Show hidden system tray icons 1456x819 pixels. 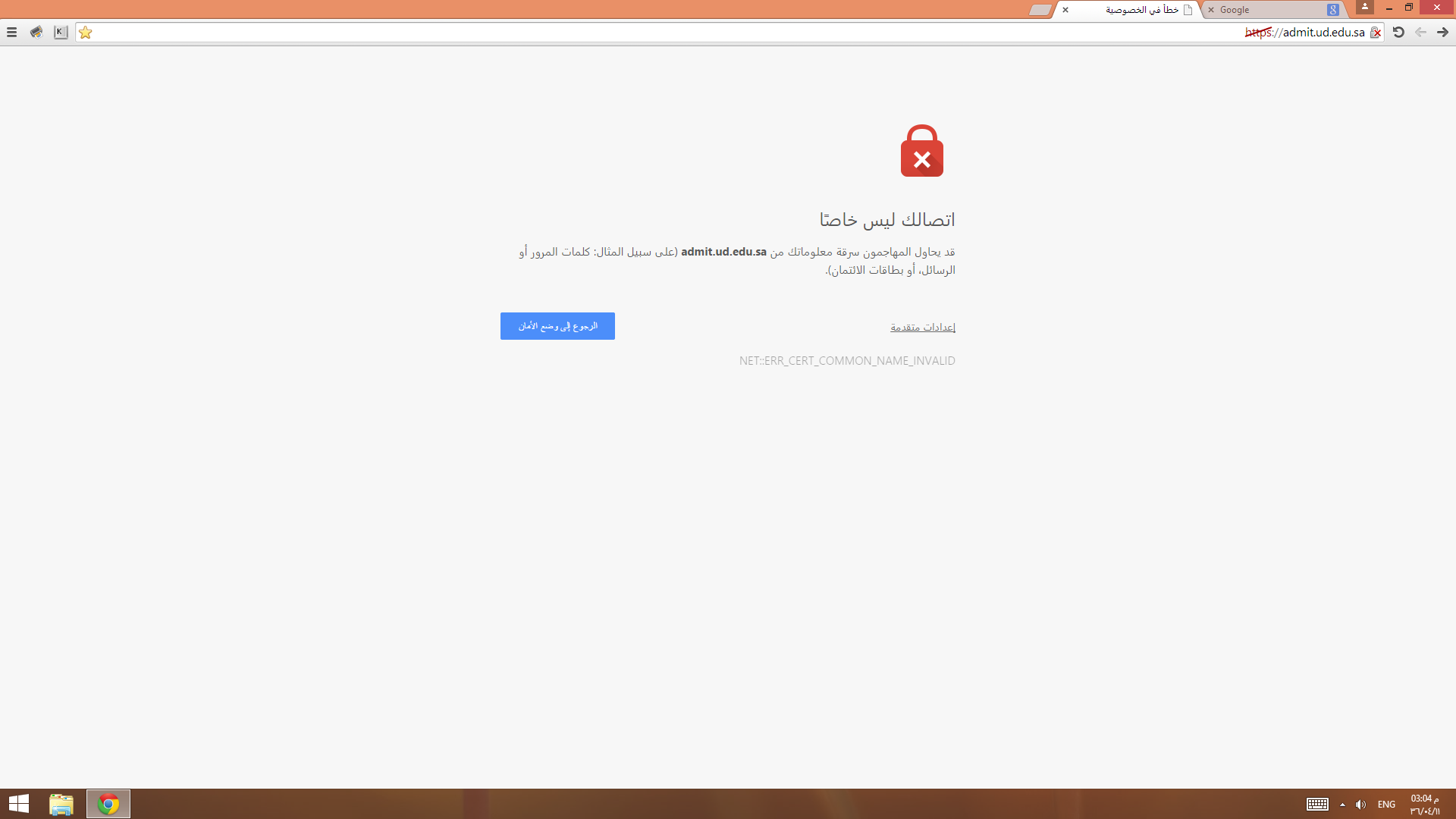pos(1342,805)
